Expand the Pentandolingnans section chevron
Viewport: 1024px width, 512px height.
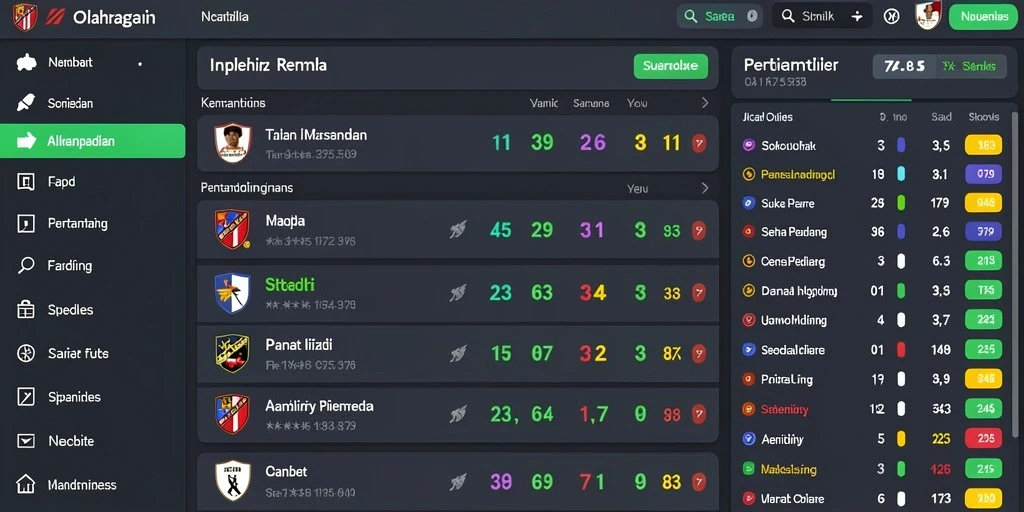click(705, 188)
